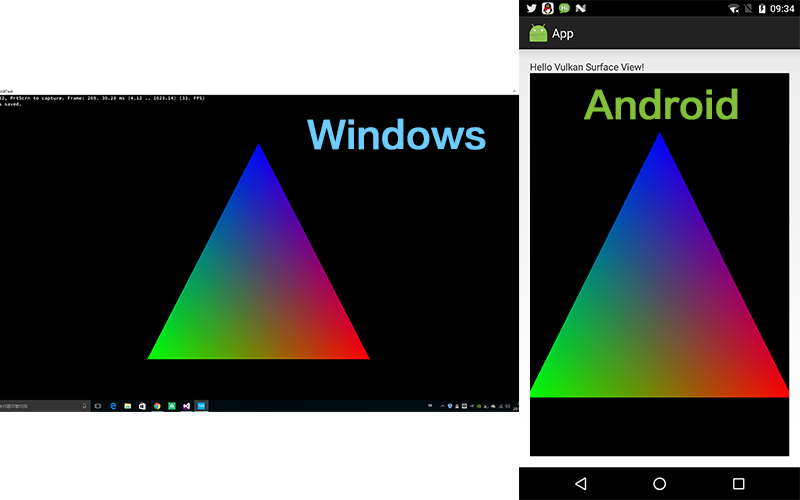Tap the green Android robot app icon
This screenshot has width=800, height=500.
(x=538, y=34)
